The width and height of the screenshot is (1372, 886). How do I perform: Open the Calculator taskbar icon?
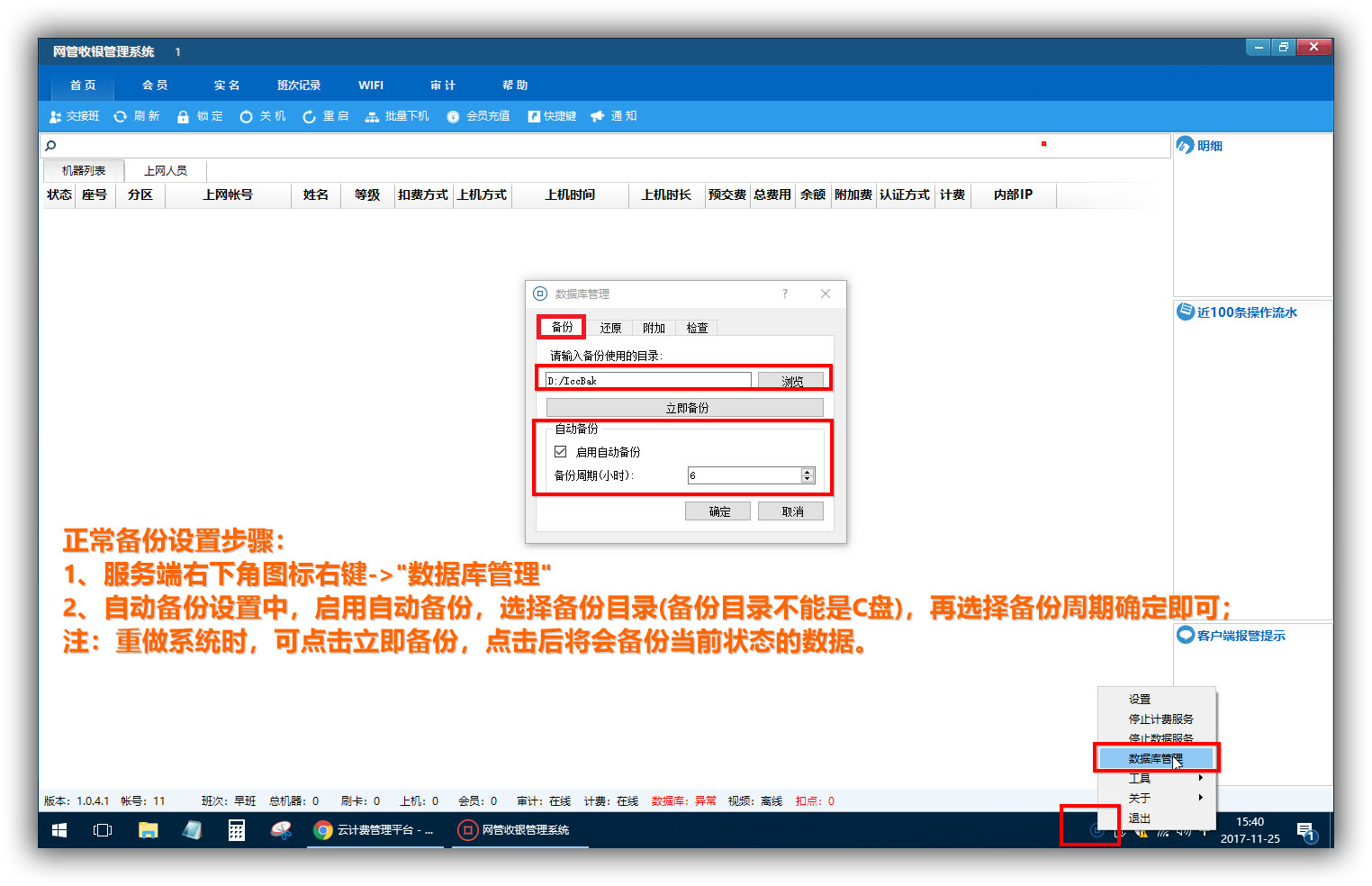237,830
